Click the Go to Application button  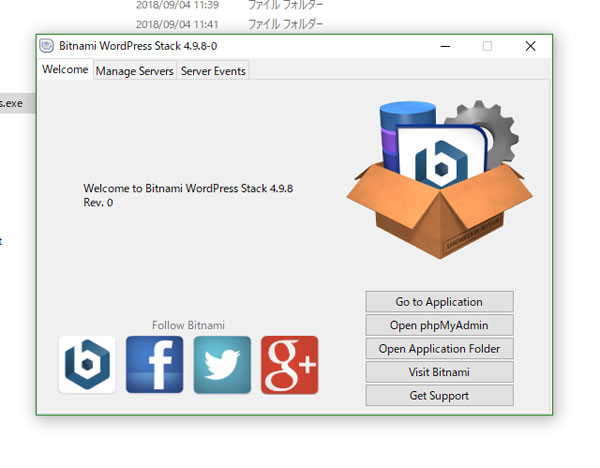pyautogui.click(x=439, y=302)
